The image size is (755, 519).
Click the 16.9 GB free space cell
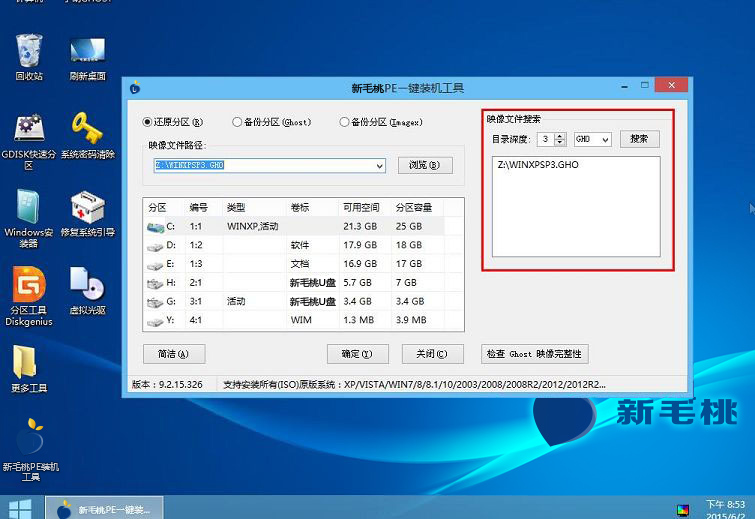[x=360, y=264]
